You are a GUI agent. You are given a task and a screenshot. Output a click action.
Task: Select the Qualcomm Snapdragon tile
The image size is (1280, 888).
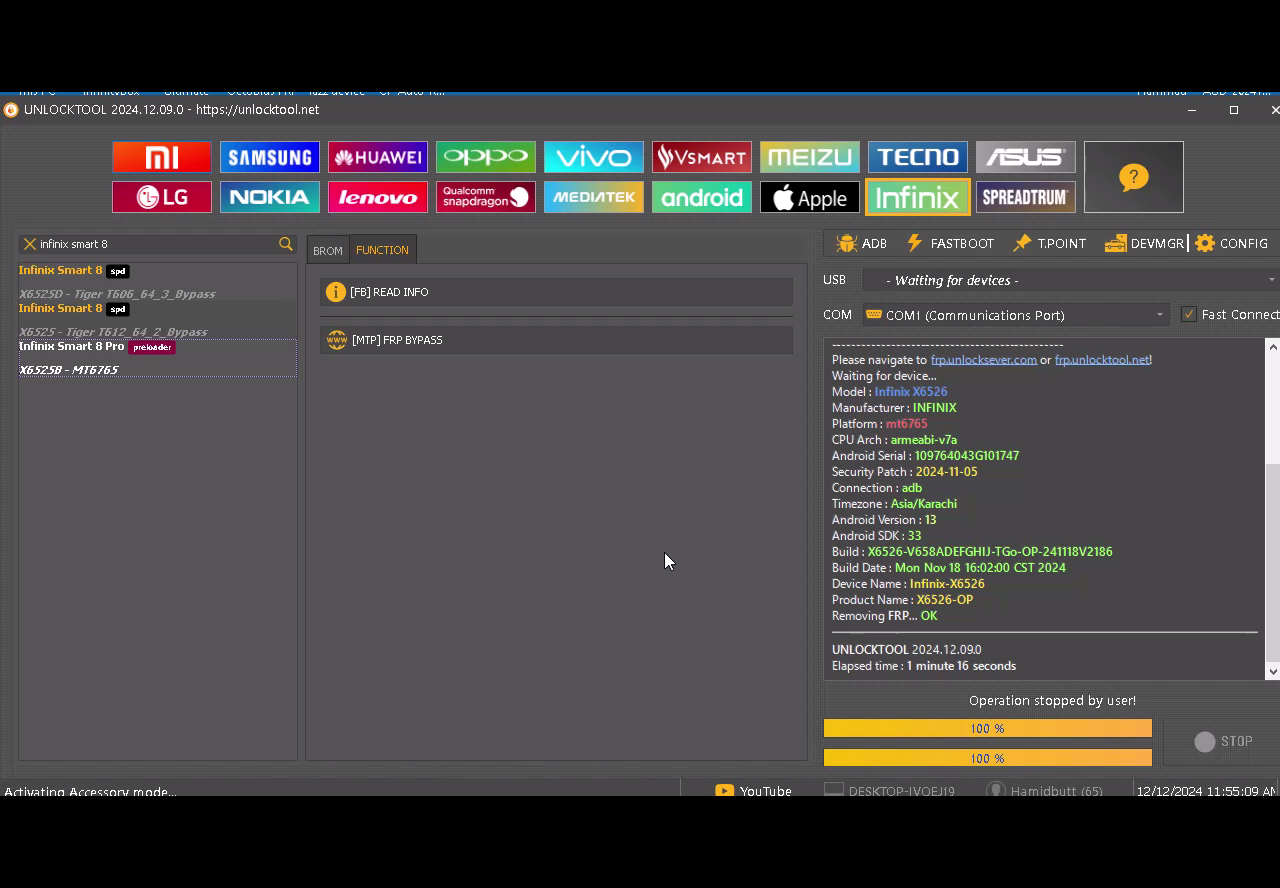tap(486, 197)
